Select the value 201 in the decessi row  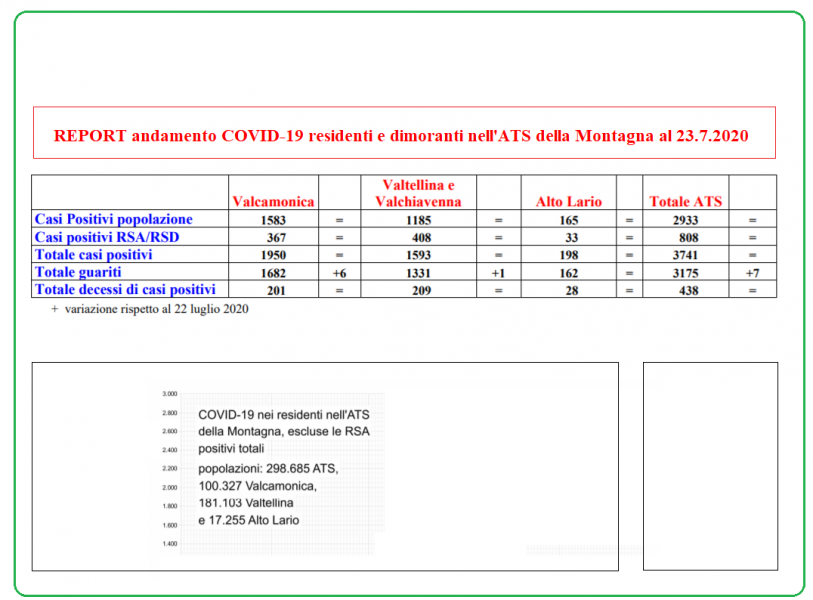tap(276, 290)
